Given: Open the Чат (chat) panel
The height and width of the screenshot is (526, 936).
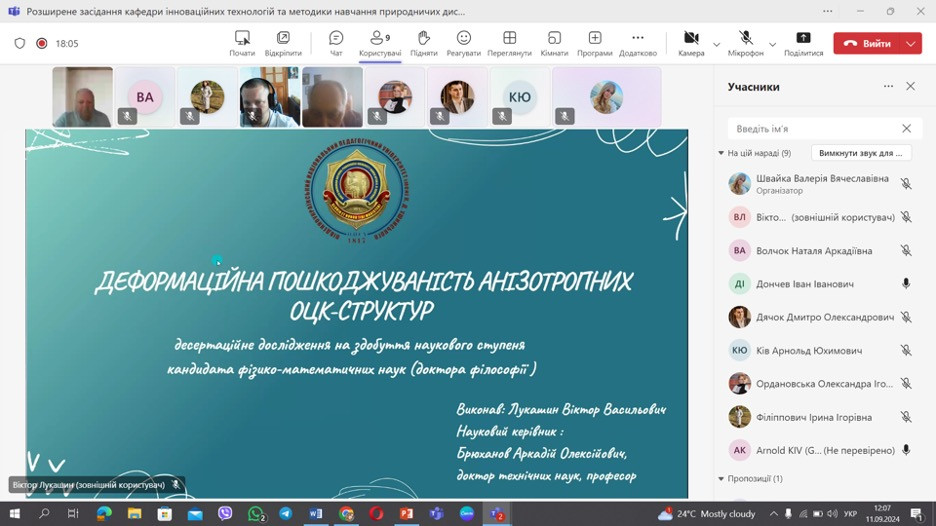Looking at the screenshot, I should 336,42.
